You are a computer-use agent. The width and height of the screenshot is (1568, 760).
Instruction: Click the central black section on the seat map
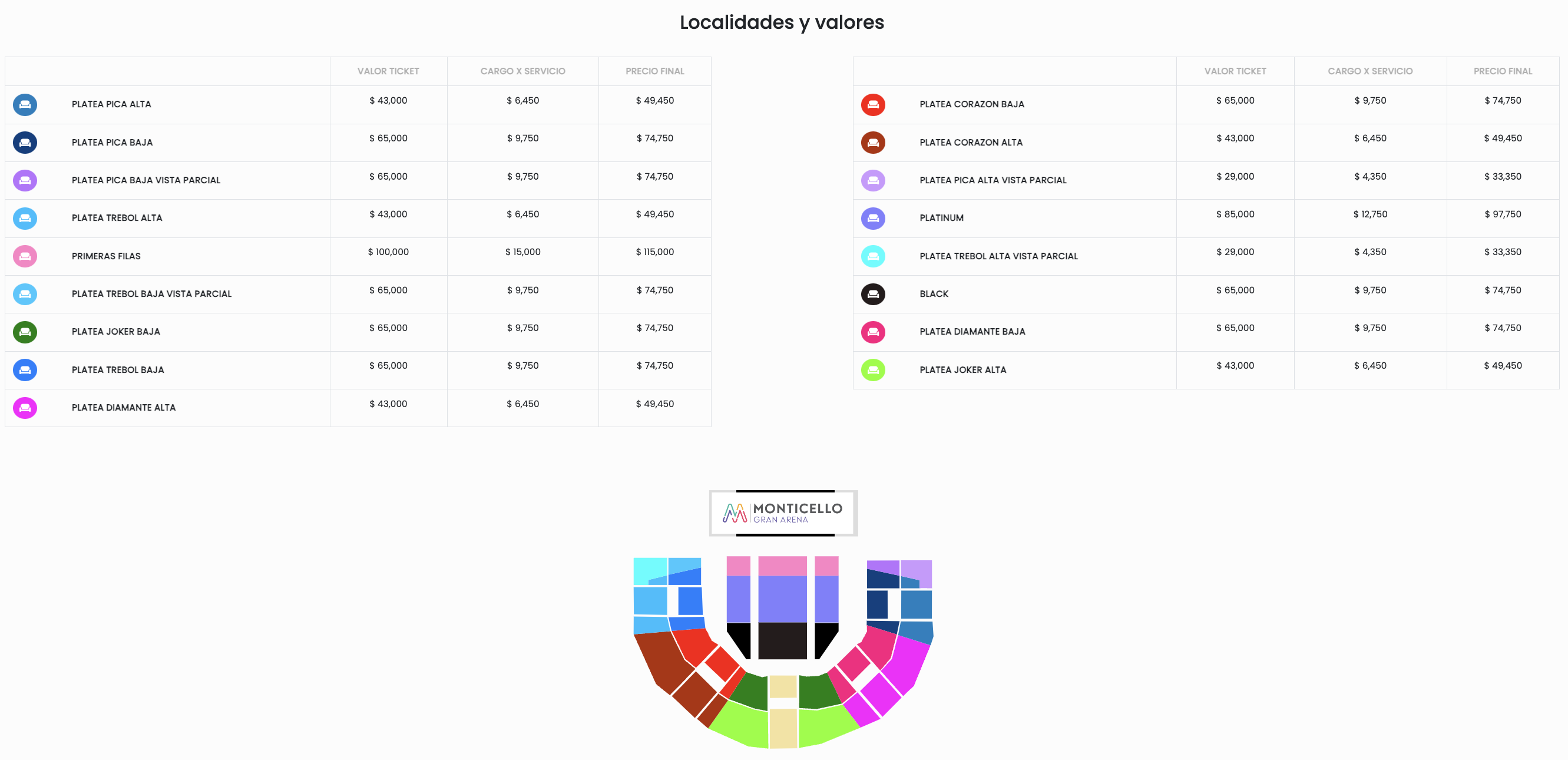[x=782, y=640]
